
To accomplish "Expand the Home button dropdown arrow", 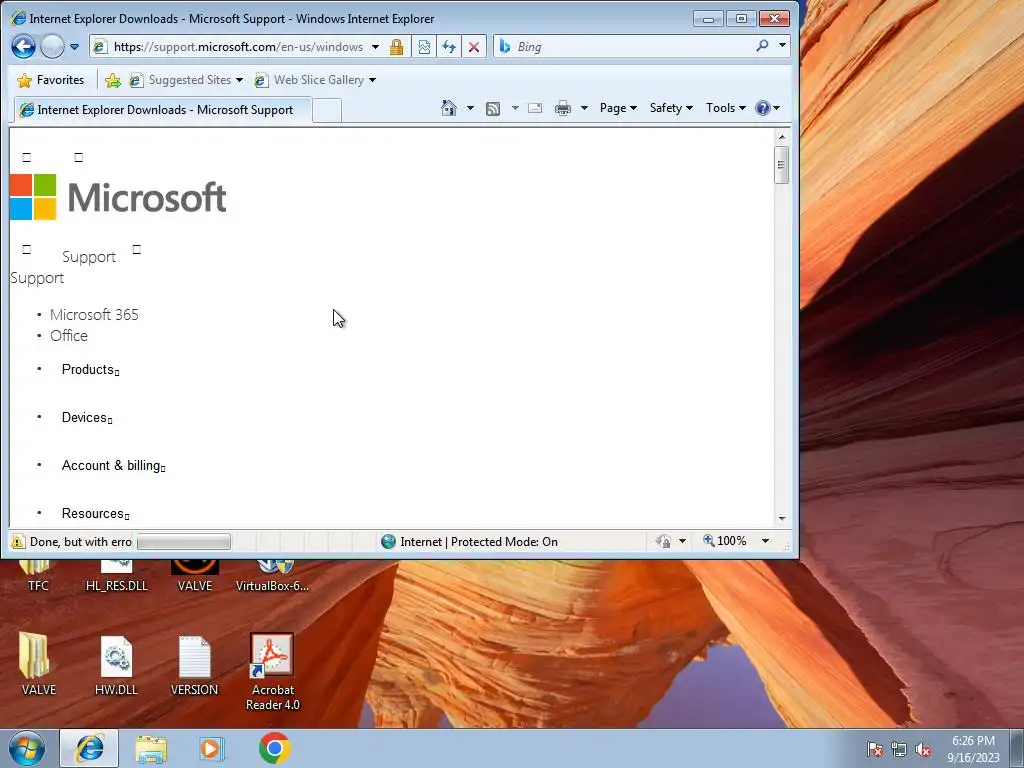I will pyautogui.click(x=470, y=108).
